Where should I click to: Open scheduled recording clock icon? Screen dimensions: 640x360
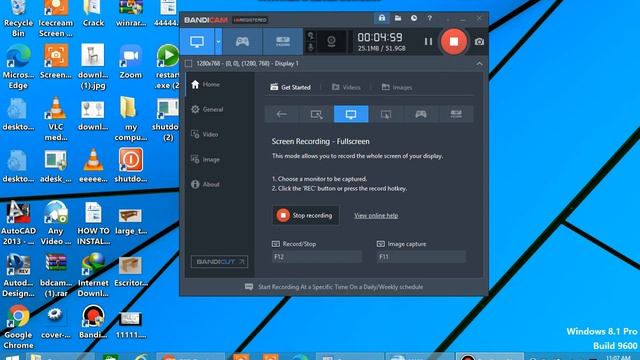pyautogui.click(x=414, y=18)
